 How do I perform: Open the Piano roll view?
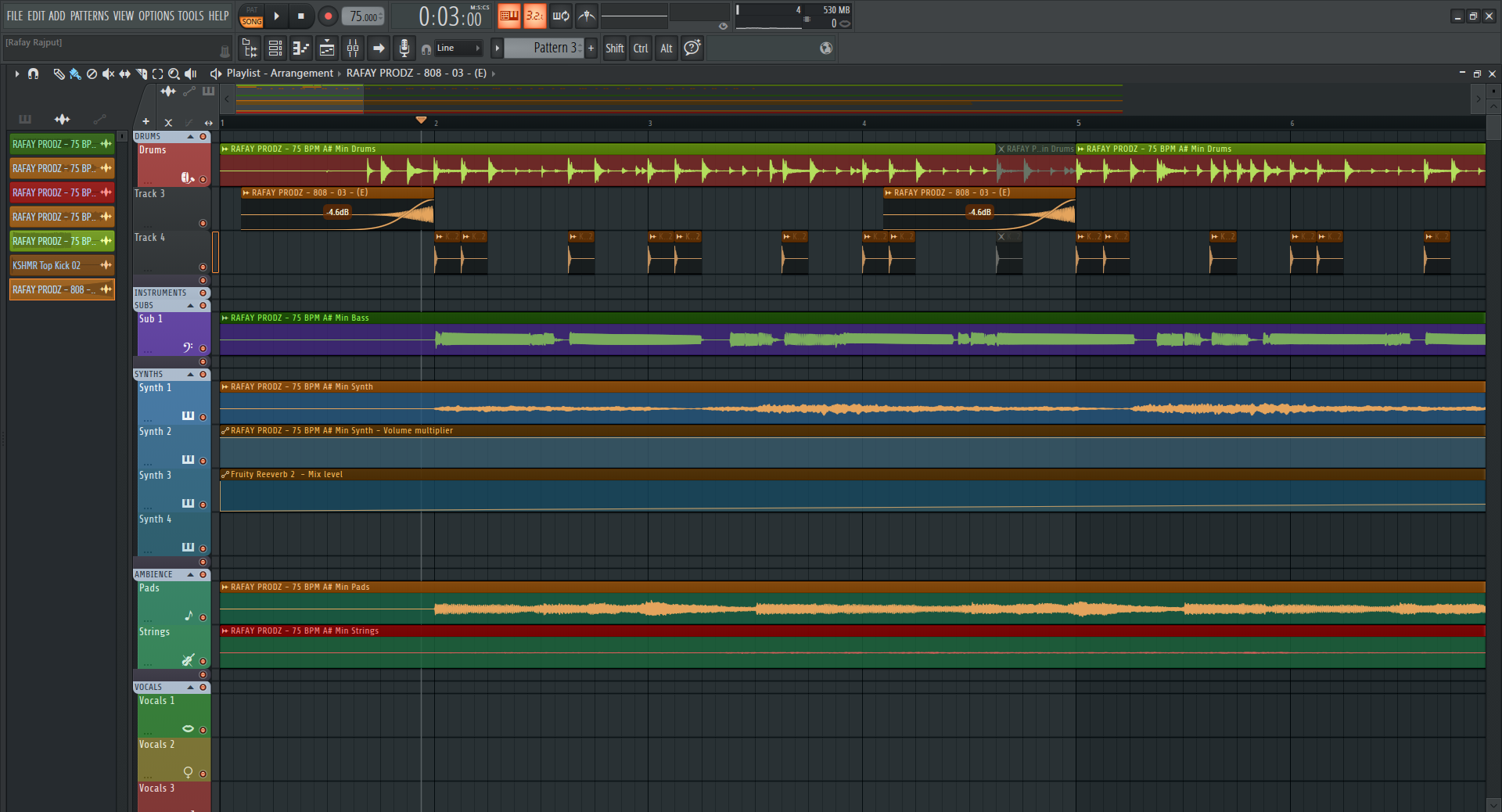click(301, 49)
